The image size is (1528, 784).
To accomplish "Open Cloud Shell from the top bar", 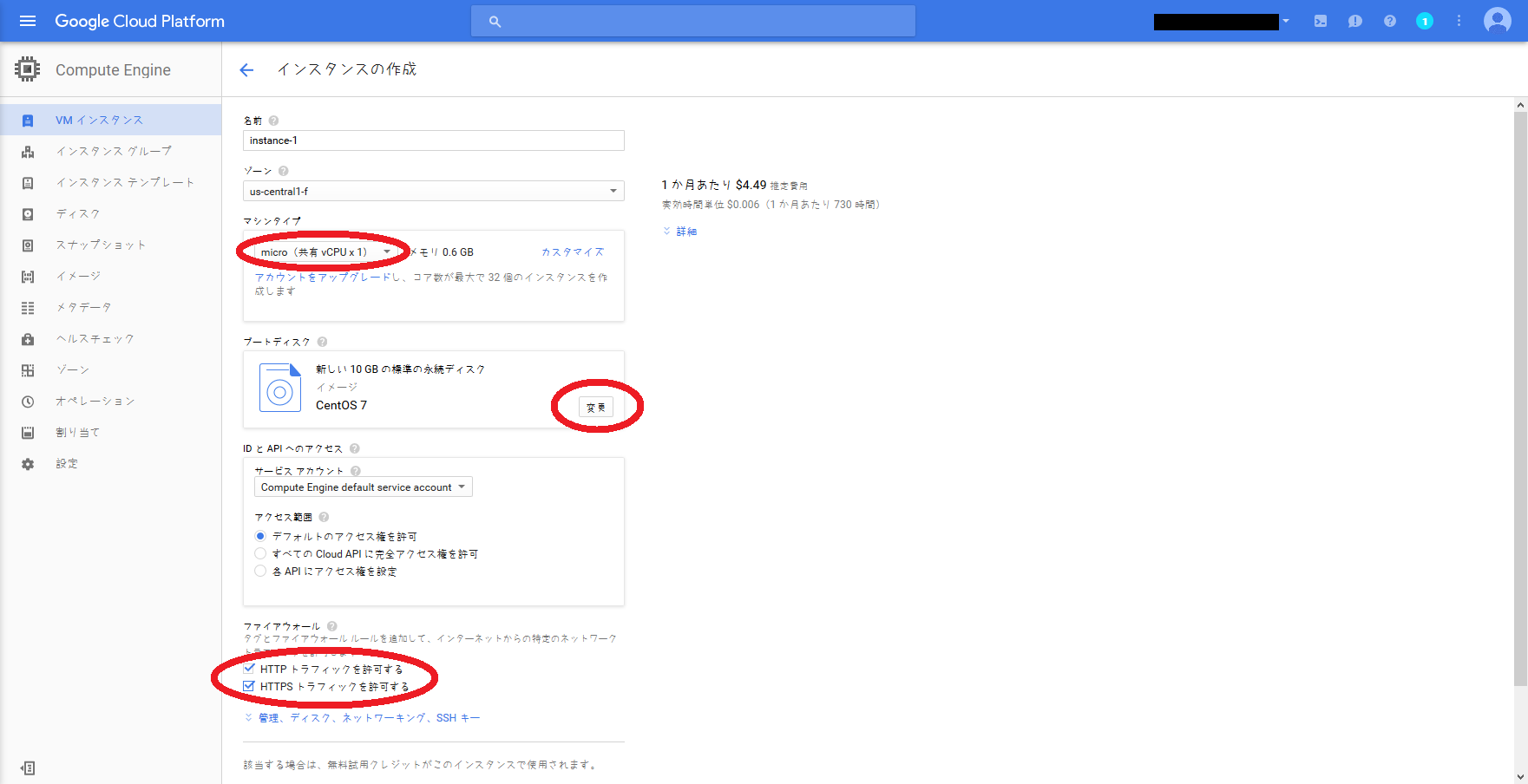I will click(1321, 21).
